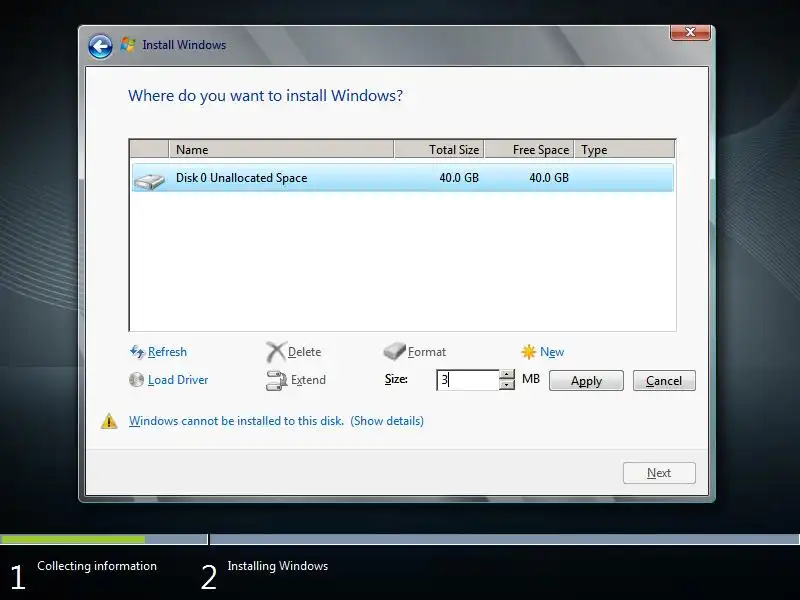Sort by the Total Size column header
Image resolution: width=800 pixels, height=600 pixels.
[439, 149]
